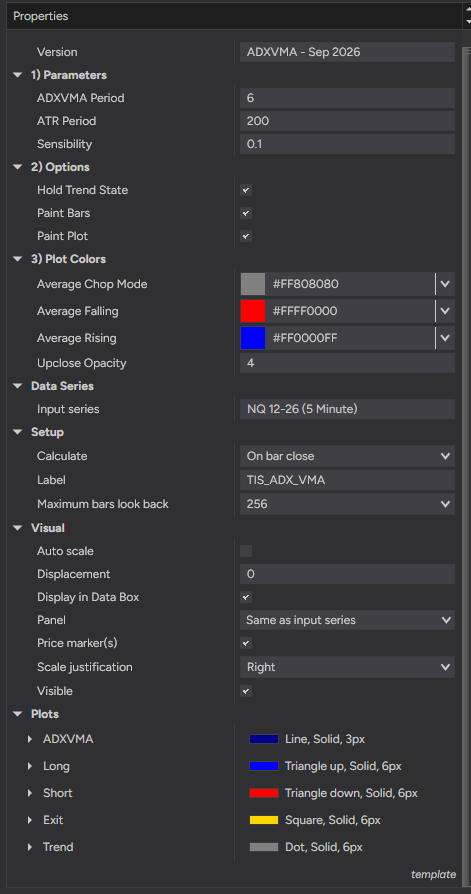Toggle the Paint Plot checkbox
The height and width of the screenshot is (894, 471).
tap(246, 236)
